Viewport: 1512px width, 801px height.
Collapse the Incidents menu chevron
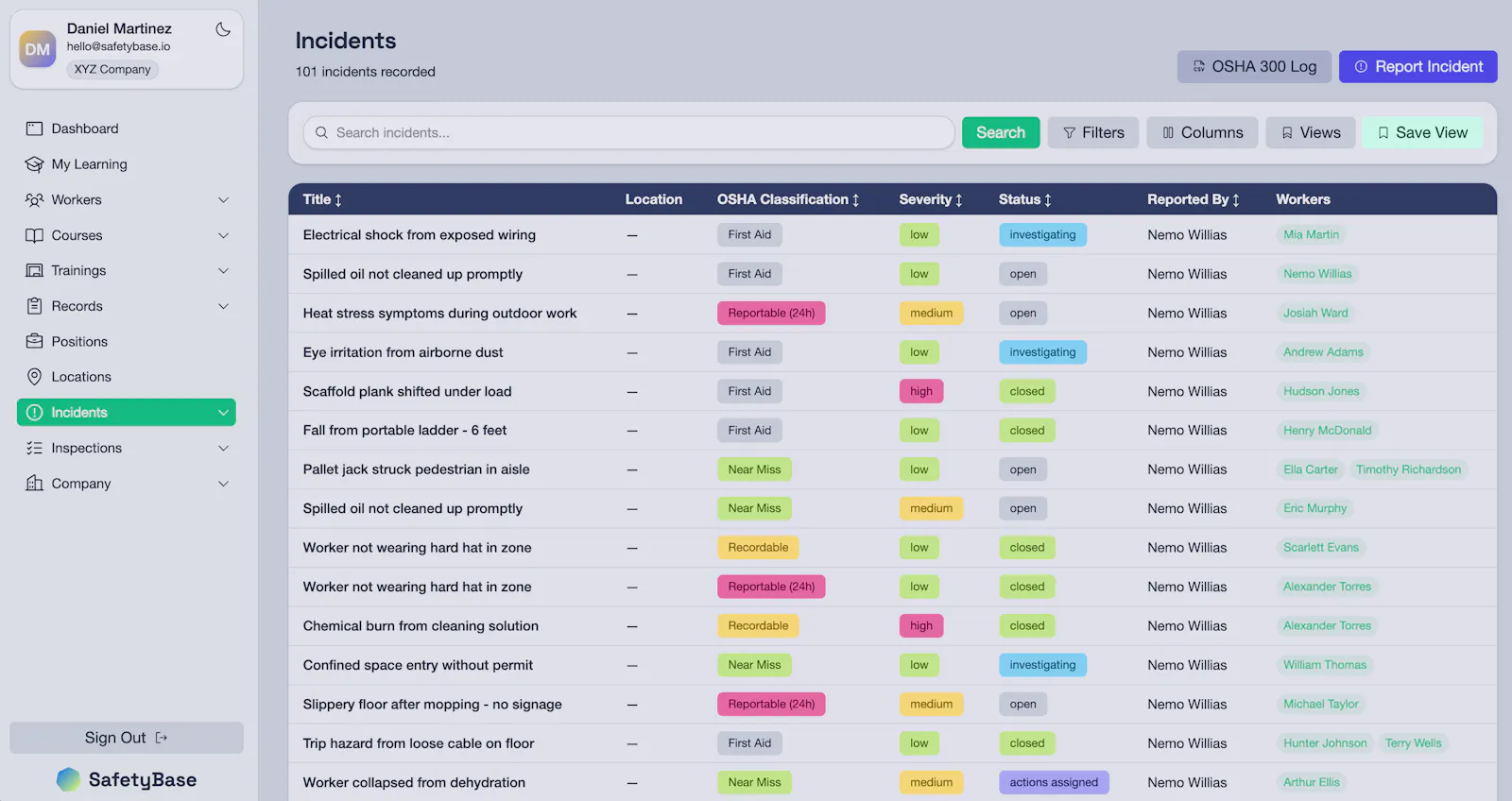tap(224, 413)
